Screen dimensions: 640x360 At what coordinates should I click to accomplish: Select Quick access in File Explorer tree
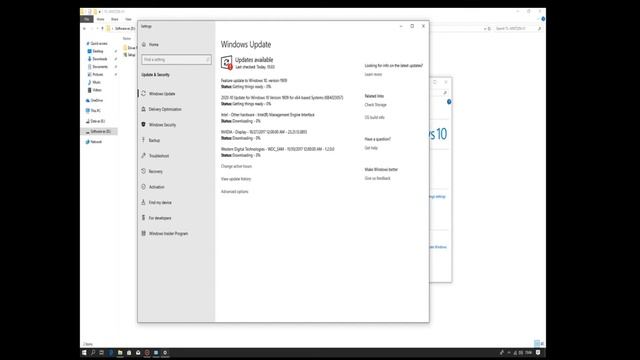99,43
